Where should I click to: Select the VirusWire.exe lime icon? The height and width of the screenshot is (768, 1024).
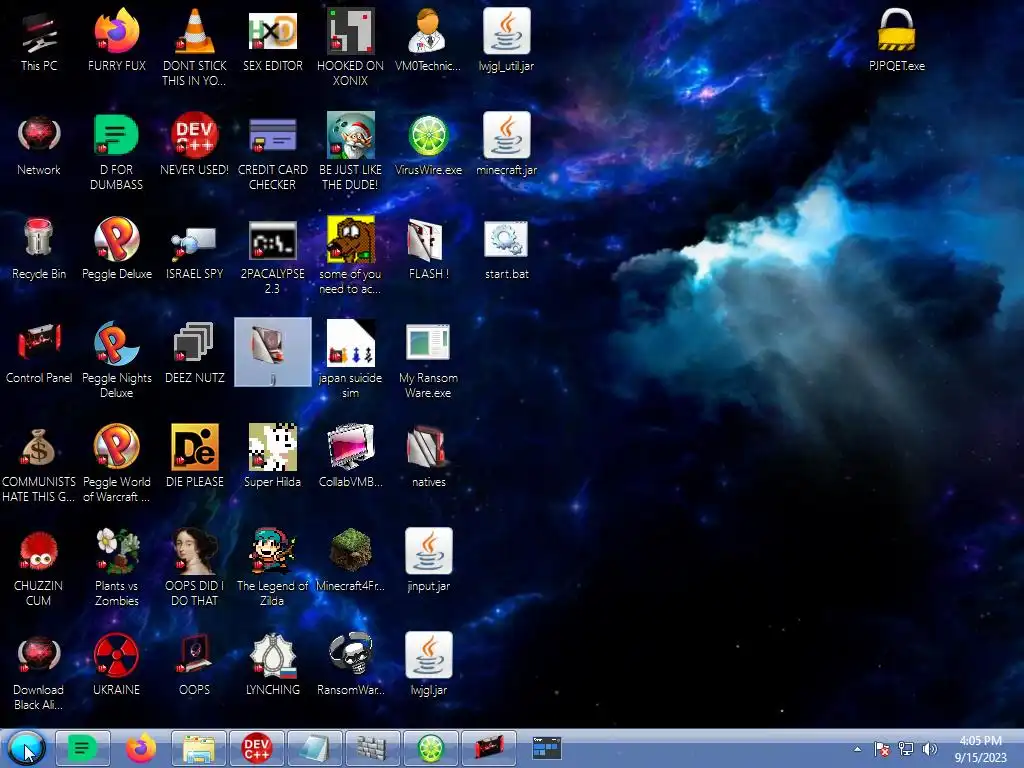coord(428,145)
